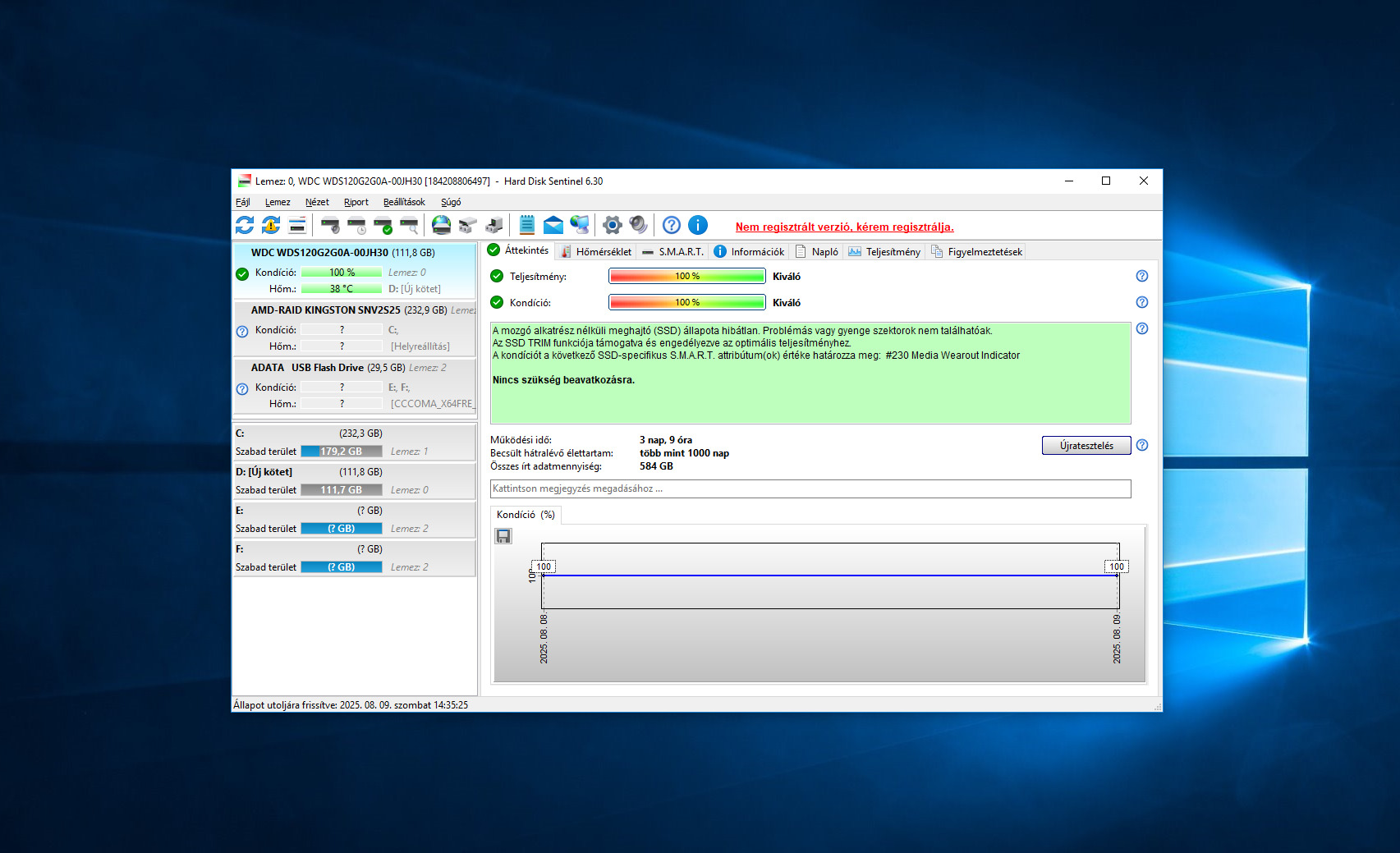Click the comment field to add note
This screenshot has height=853, width=1400.
click(x=810, y=488)
